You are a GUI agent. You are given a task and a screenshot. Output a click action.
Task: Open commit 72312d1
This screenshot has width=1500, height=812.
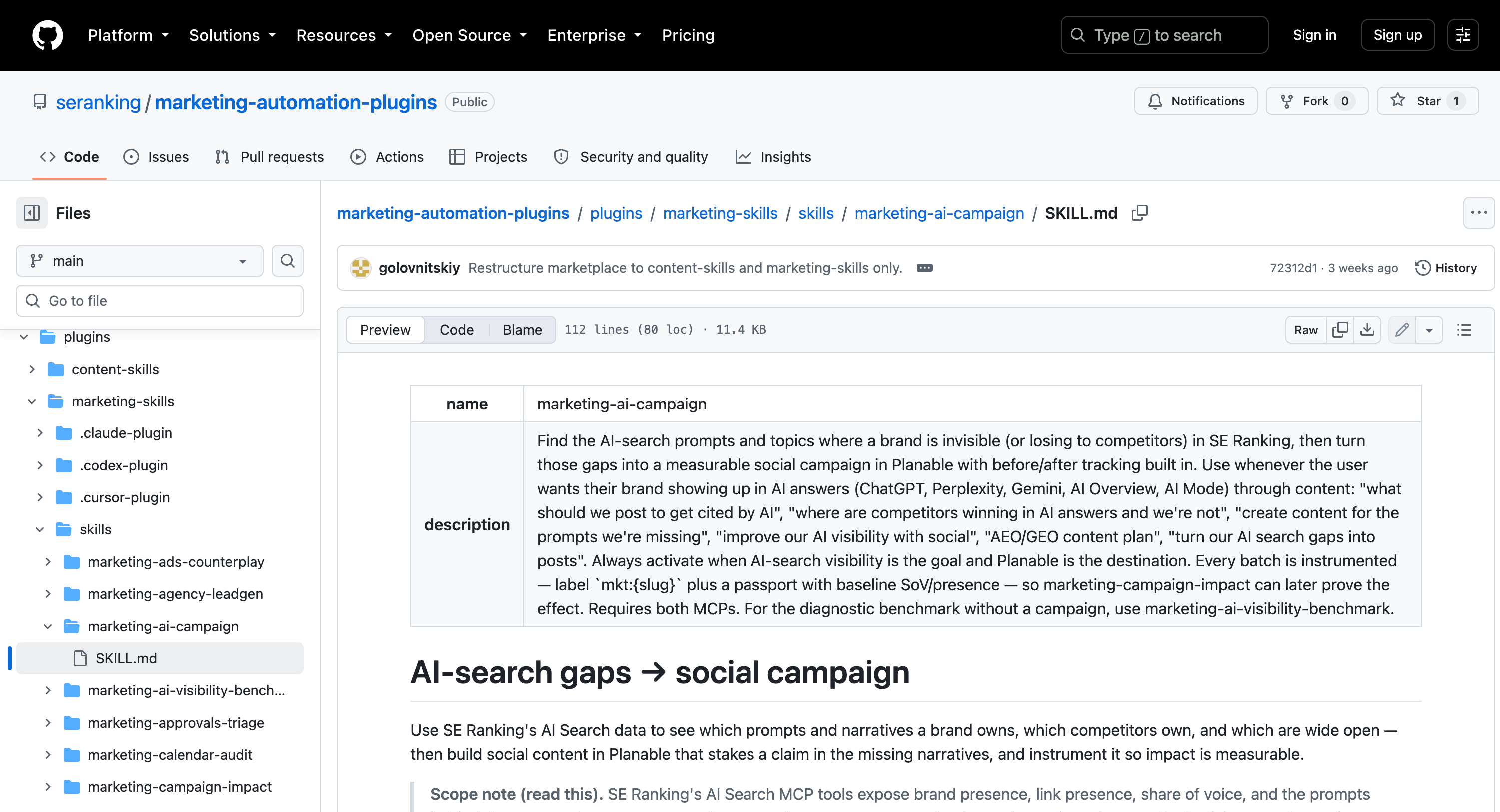[x=1293, y=268]
